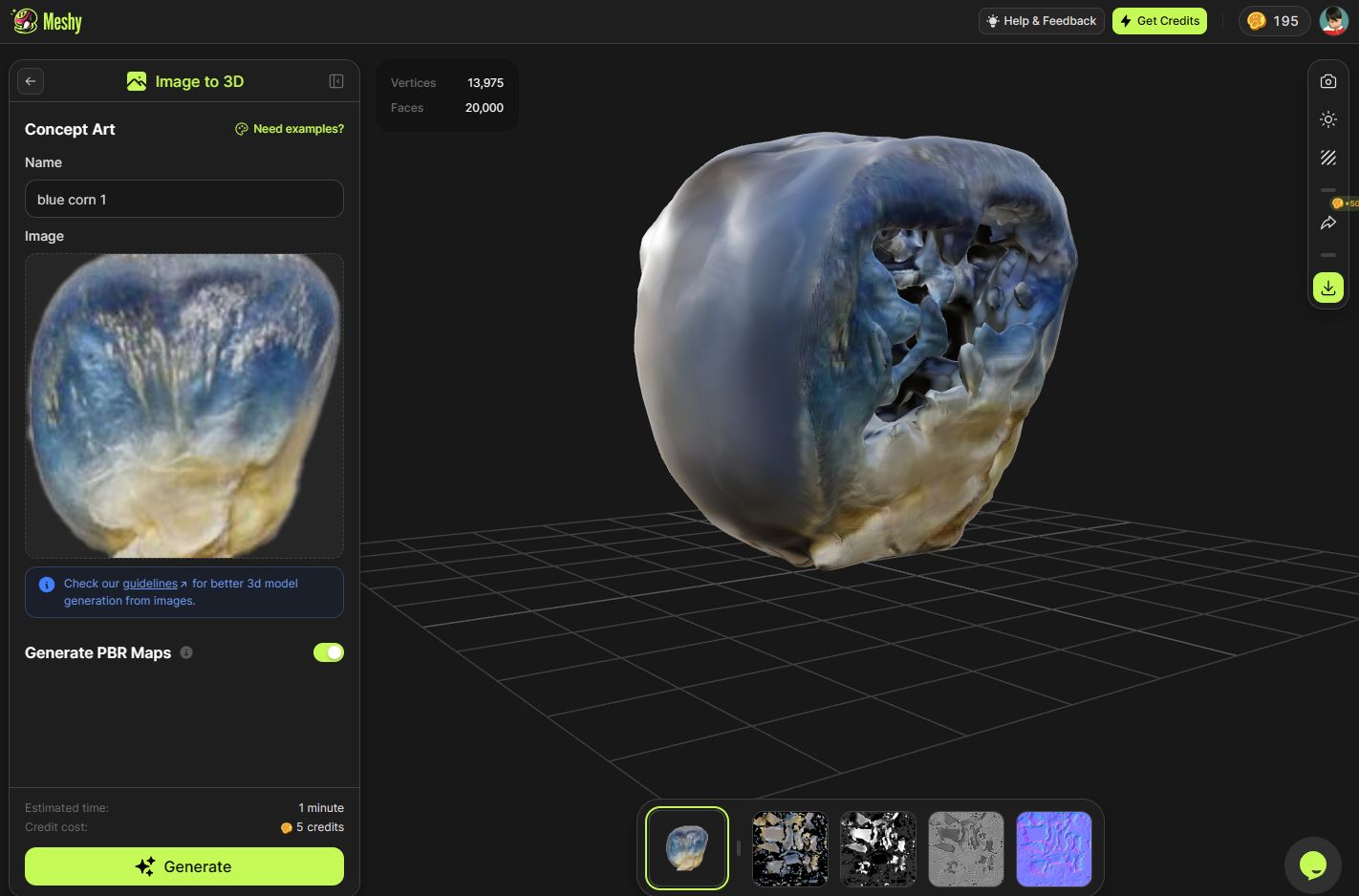1359x896 pixels.
Task: Click the green download model icon
Action: coord(1328,287)
